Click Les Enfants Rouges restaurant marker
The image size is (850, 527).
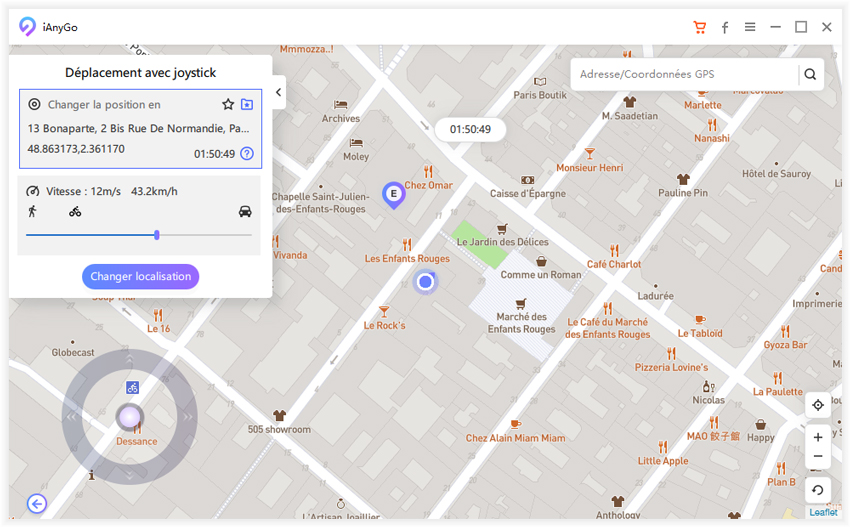tap(407, 245)
